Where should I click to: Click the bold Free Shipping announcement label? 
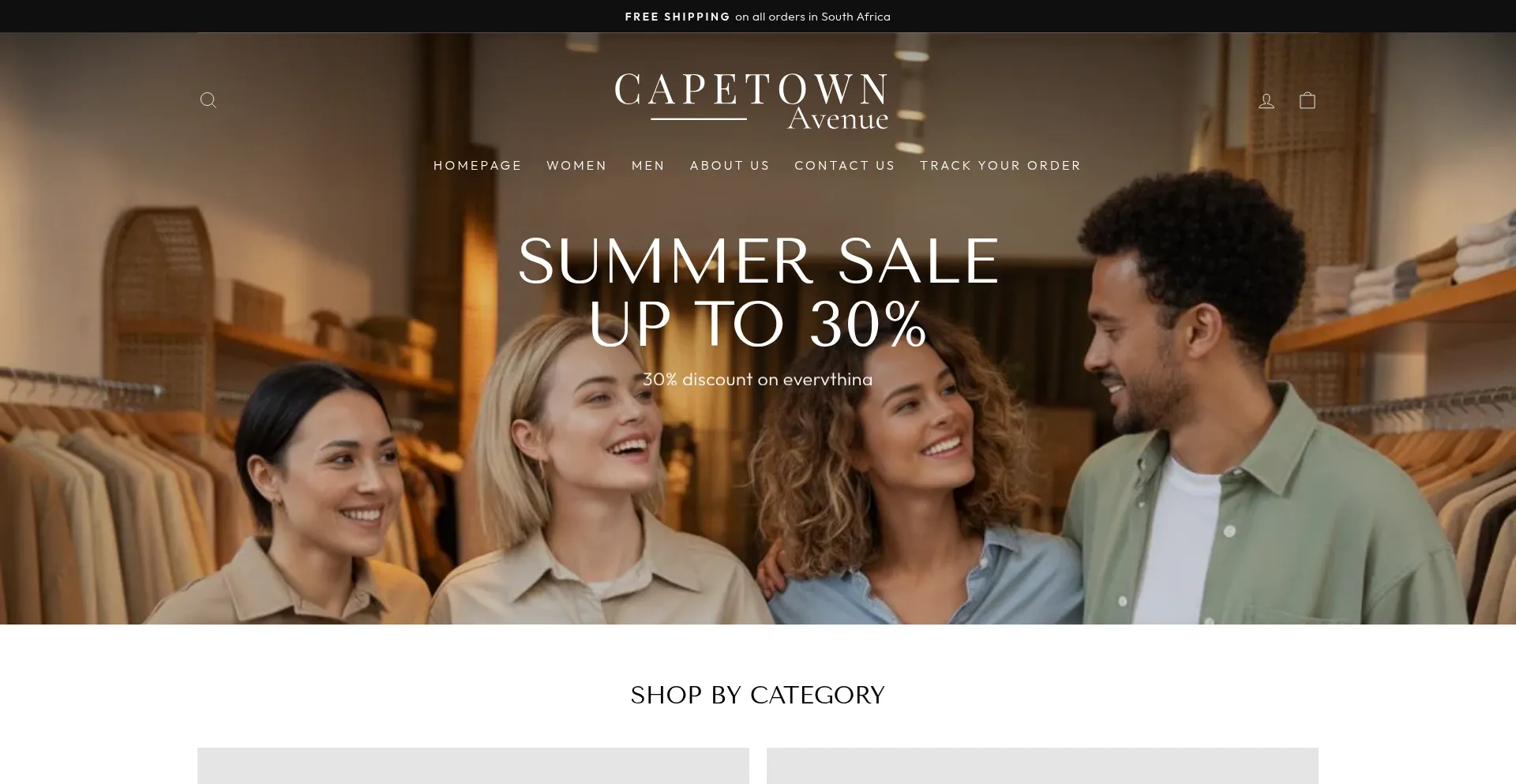[677, 17]
